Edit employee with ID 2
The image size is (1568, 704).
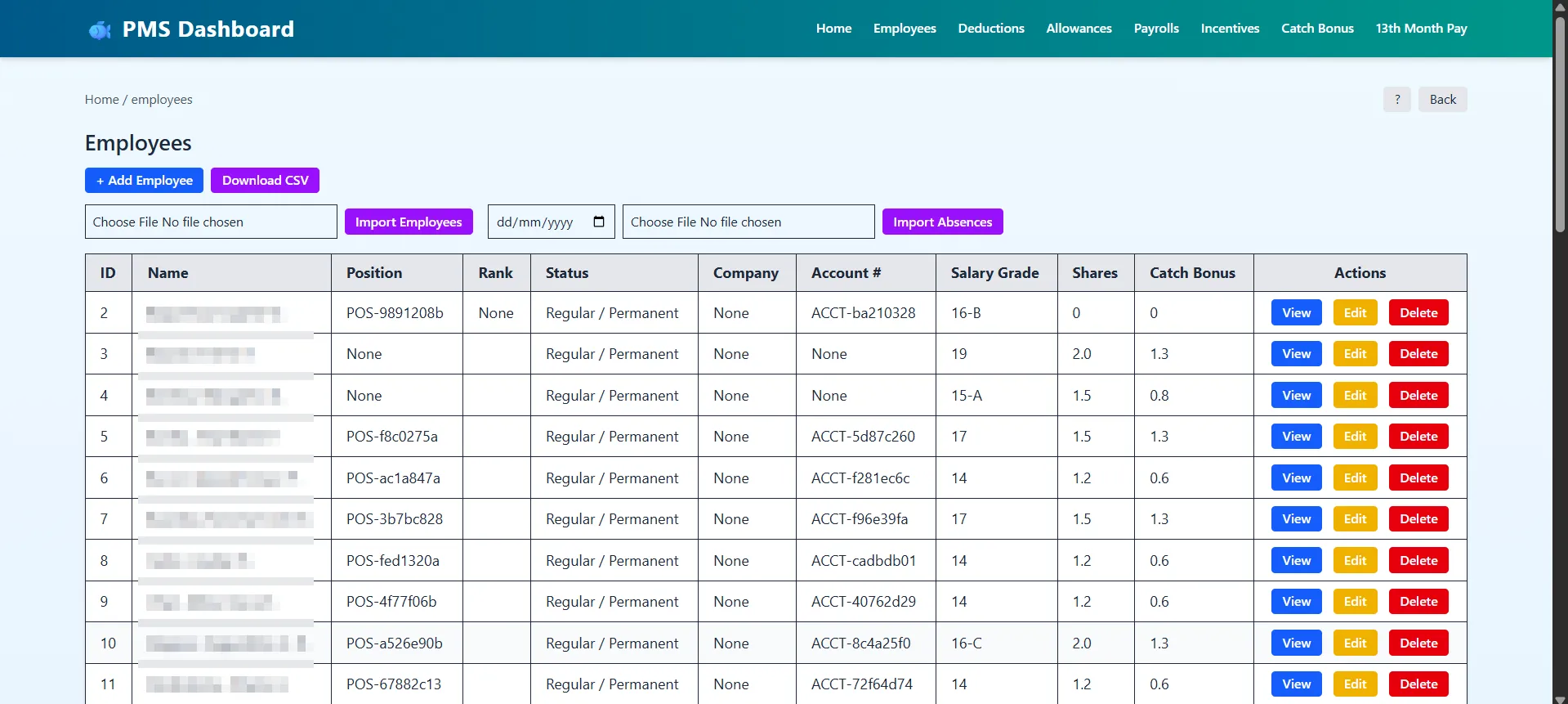click(1356, 313)
